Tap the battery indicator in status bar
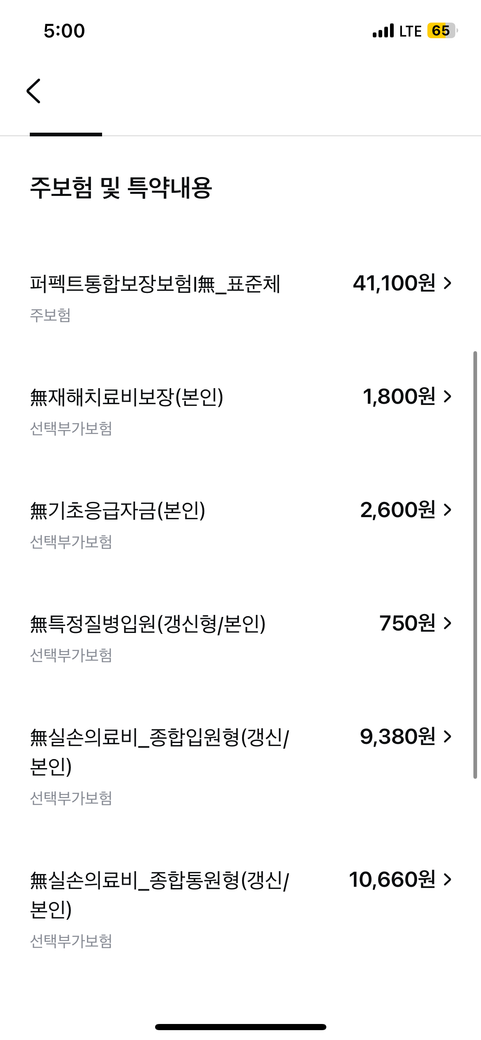This screenshot has height=1040, width=481. click(x=441, y=31)
